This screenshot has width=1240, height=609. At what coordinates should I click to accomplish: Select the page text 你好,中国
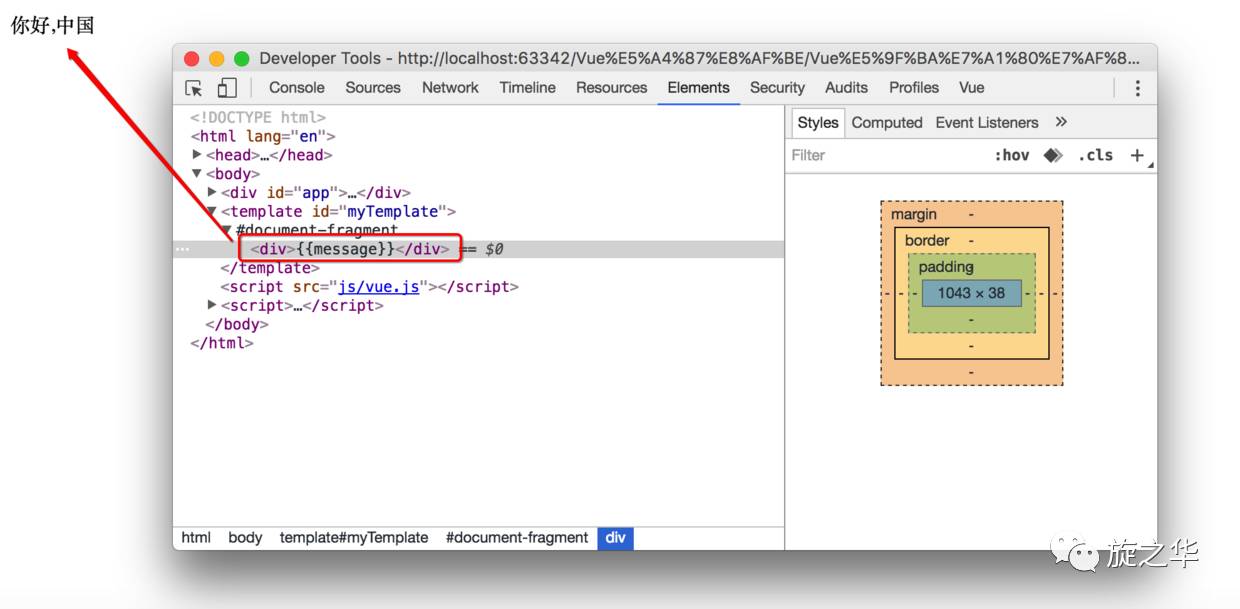[52, 26]
